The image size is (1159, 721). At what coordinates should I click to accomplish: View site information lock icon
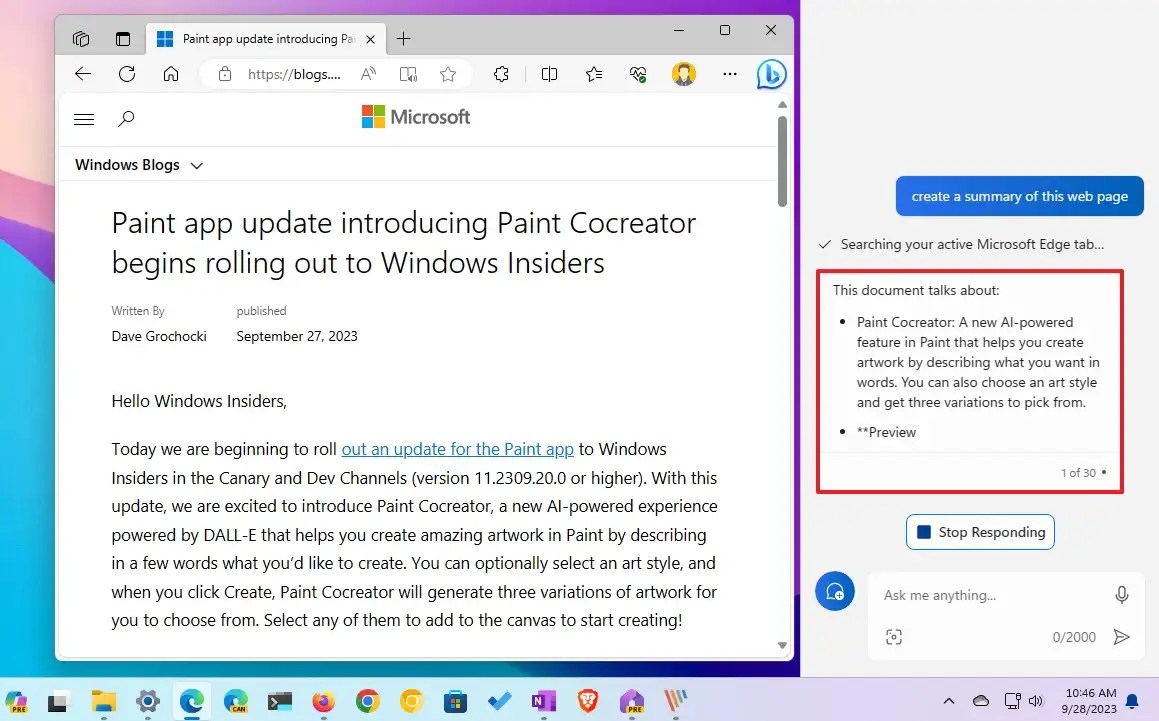coord(225,74)
